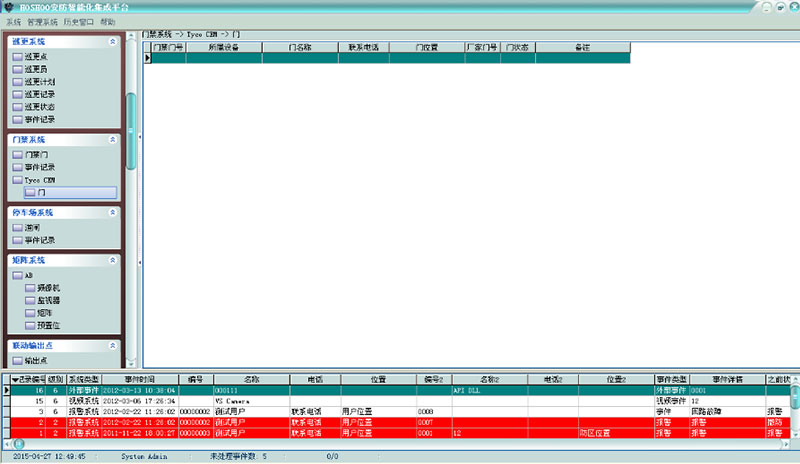Screen dimensions: 800x464
Task: Select 预置位 preset item under AB
Action: pyautogui.click(x=48, y=324)
